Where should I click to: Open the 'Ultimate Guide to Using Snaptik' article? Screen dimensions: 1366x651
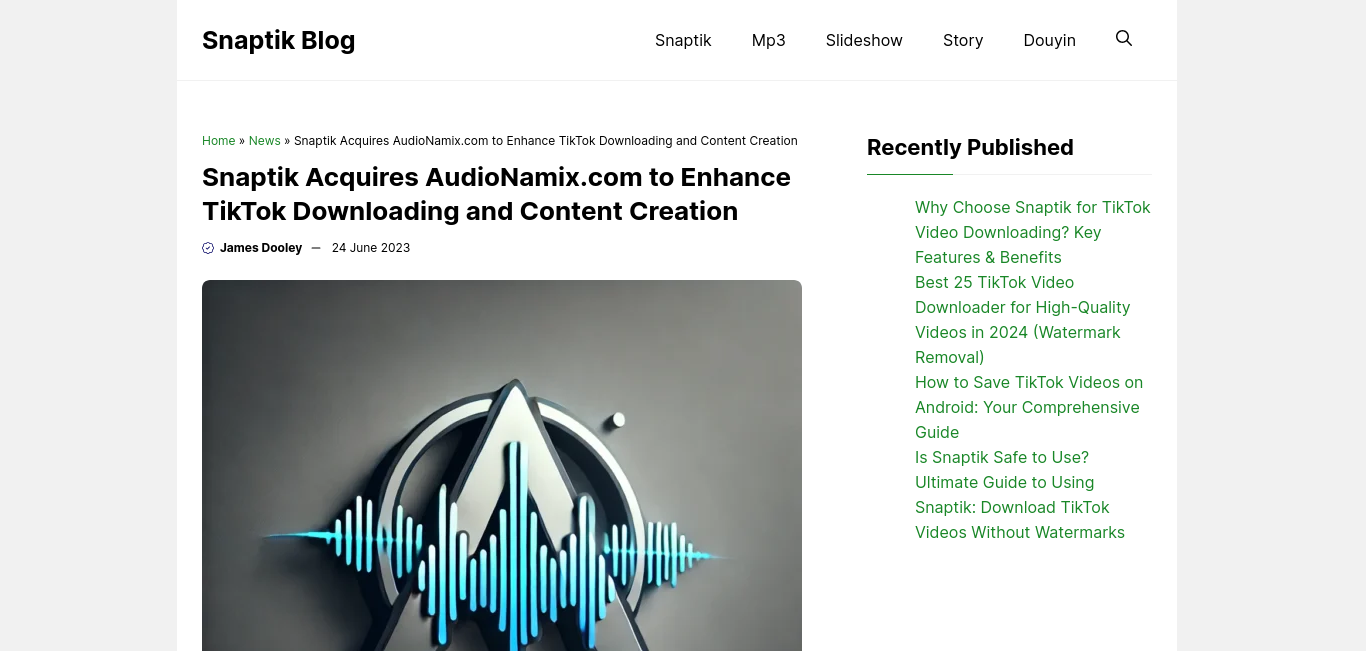pos(1019,507)
